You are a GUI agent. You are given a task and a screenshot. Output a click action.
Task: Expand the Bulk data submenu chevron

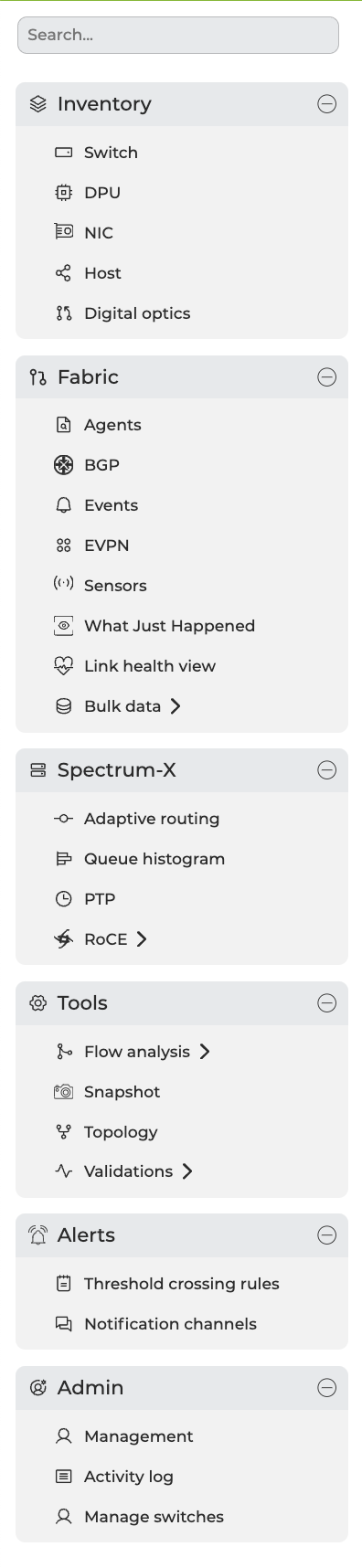(x=176, y=706)
